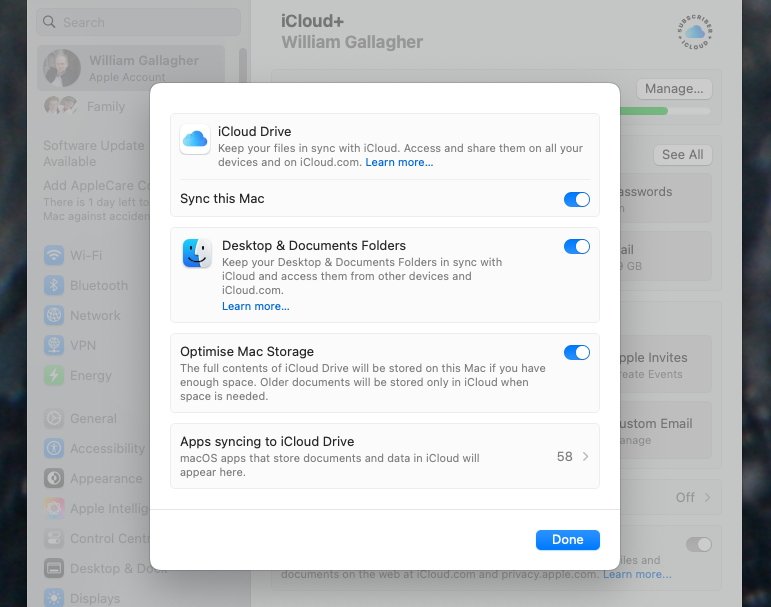
Task: Click the Apps syncing to iCloud Drive label
Action: [267, 441]
